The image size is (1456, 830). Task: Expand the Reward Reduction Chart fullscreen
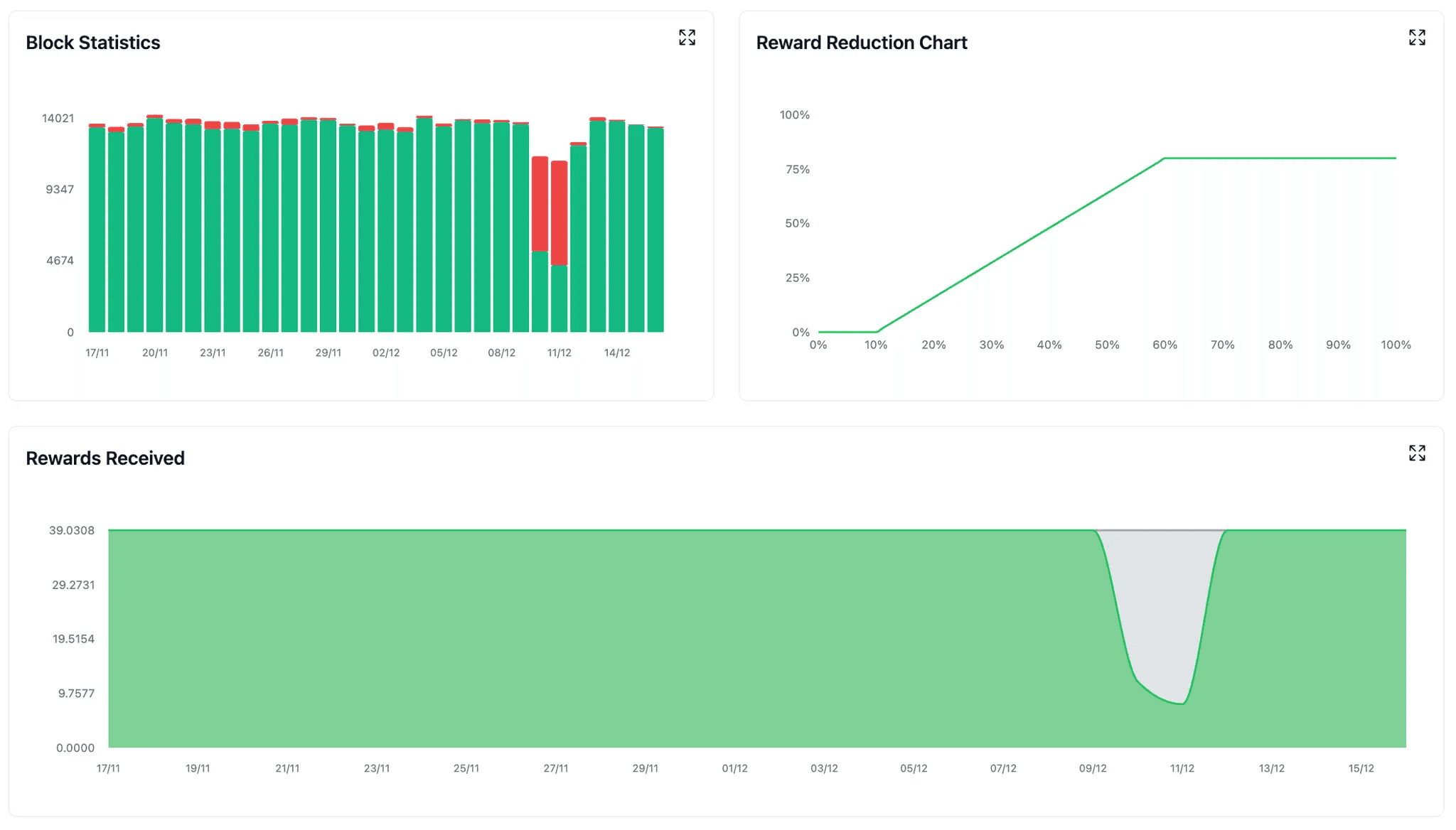click(x=1417, y=38)
